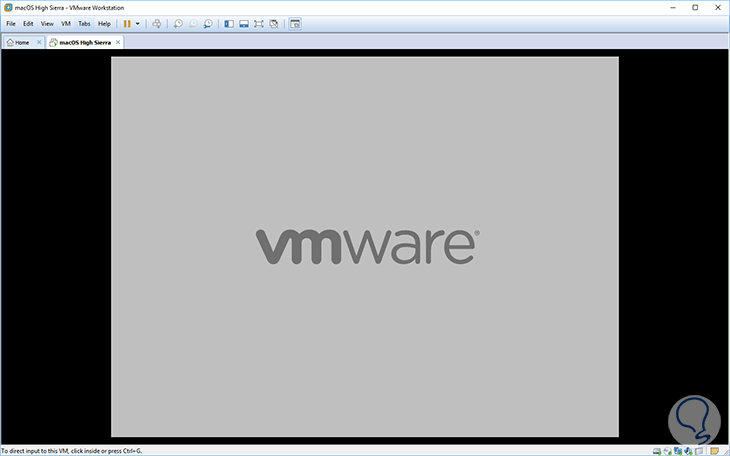
Task: Click the hard disk status icon
Action: pos(657,451)
